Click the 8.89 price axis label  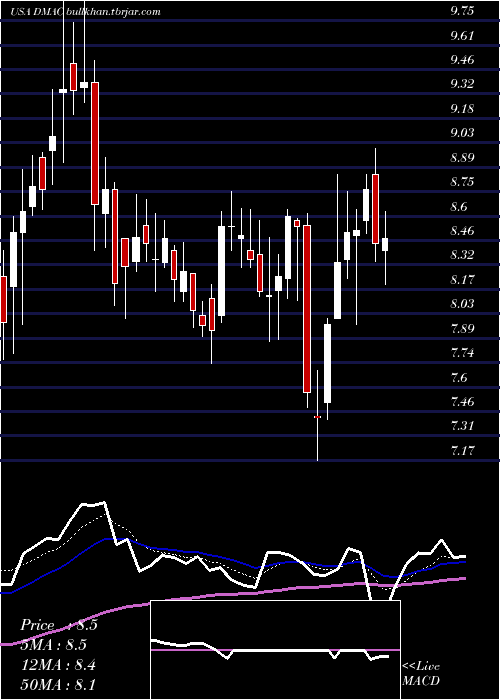tap(462, 158)
